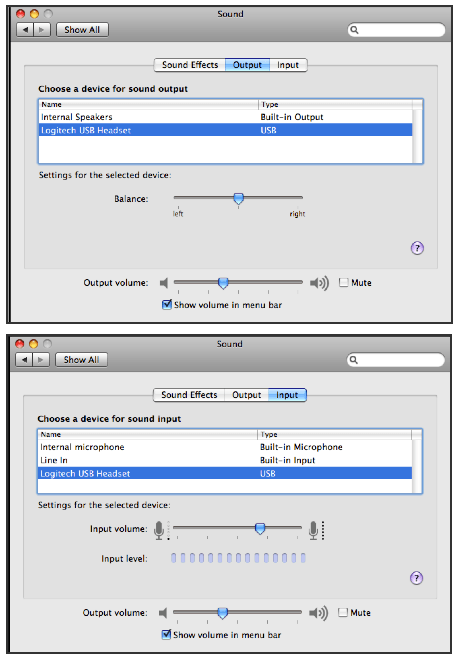
Task: Click back arrow in upper Sound window
Action: point(25,30)
